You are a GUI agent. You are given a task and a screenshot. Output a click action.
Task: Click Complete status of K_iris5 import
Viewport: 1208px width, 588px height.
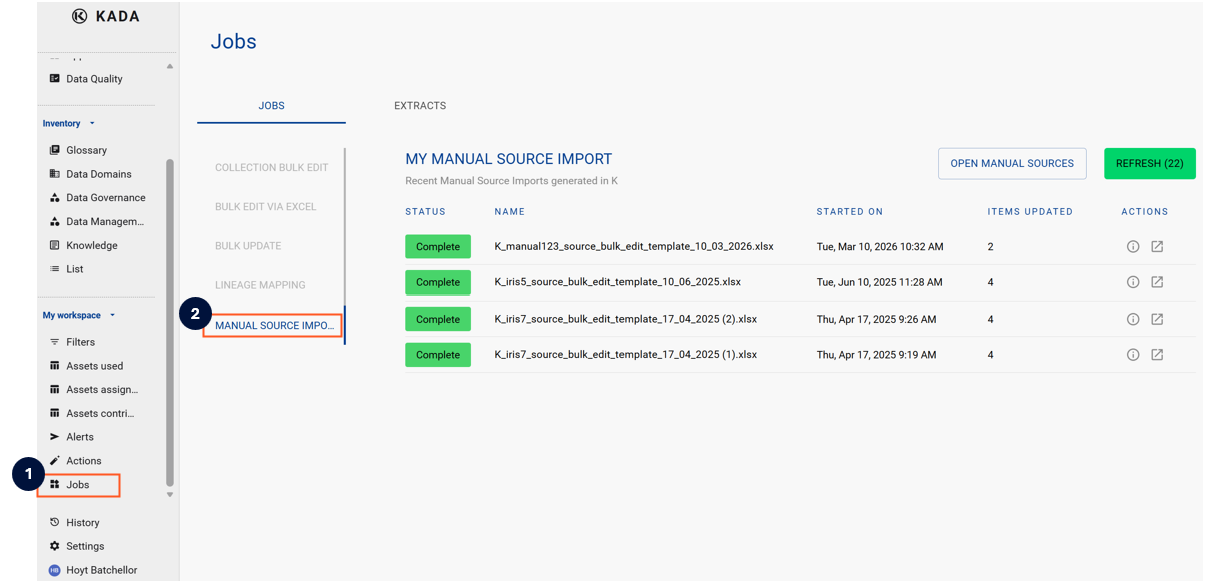pos(437,282)
